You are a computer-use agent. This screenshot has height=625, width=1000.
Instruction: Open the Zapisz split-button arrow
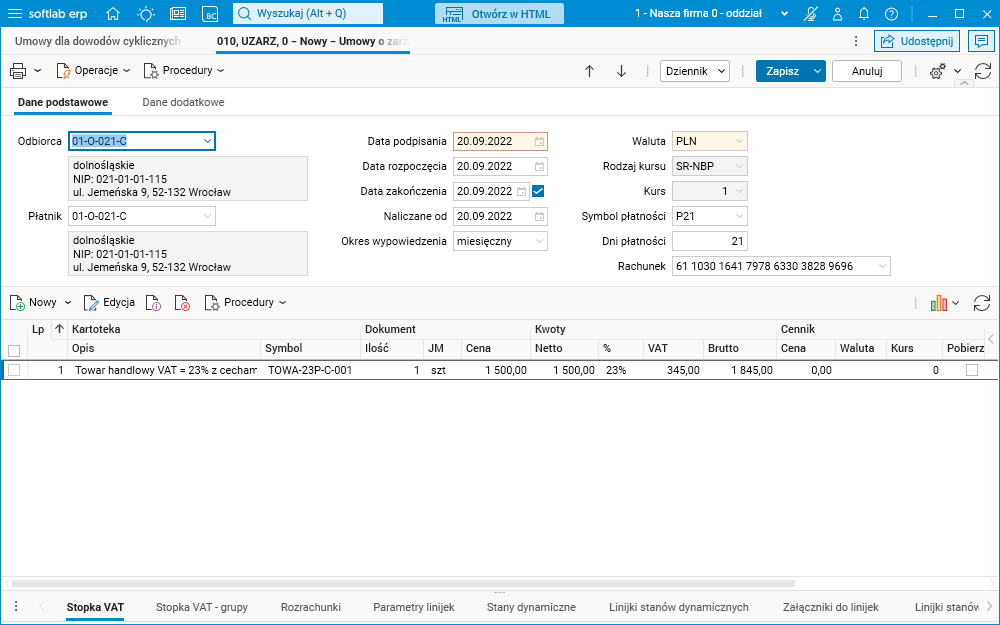click(x=817, y=71)
